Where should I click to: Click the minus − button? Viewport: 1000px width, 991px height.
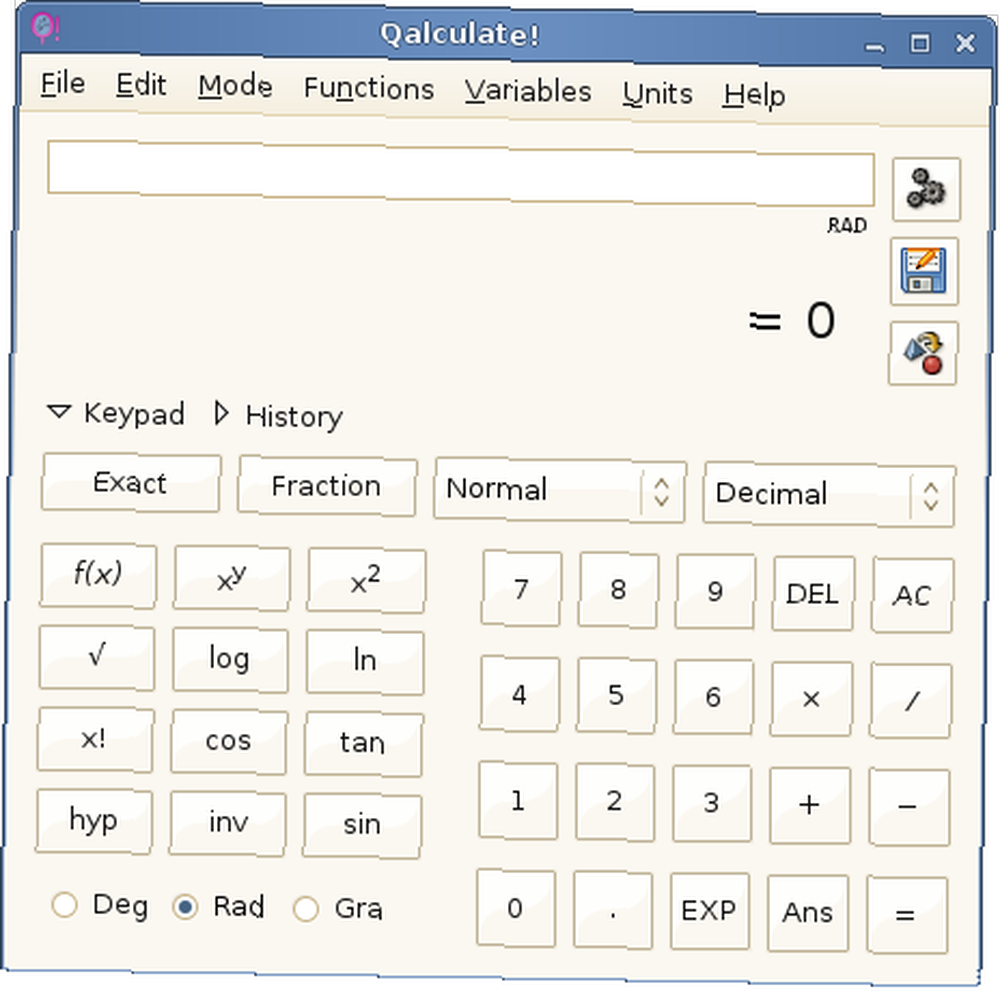(x=909, y=807)
